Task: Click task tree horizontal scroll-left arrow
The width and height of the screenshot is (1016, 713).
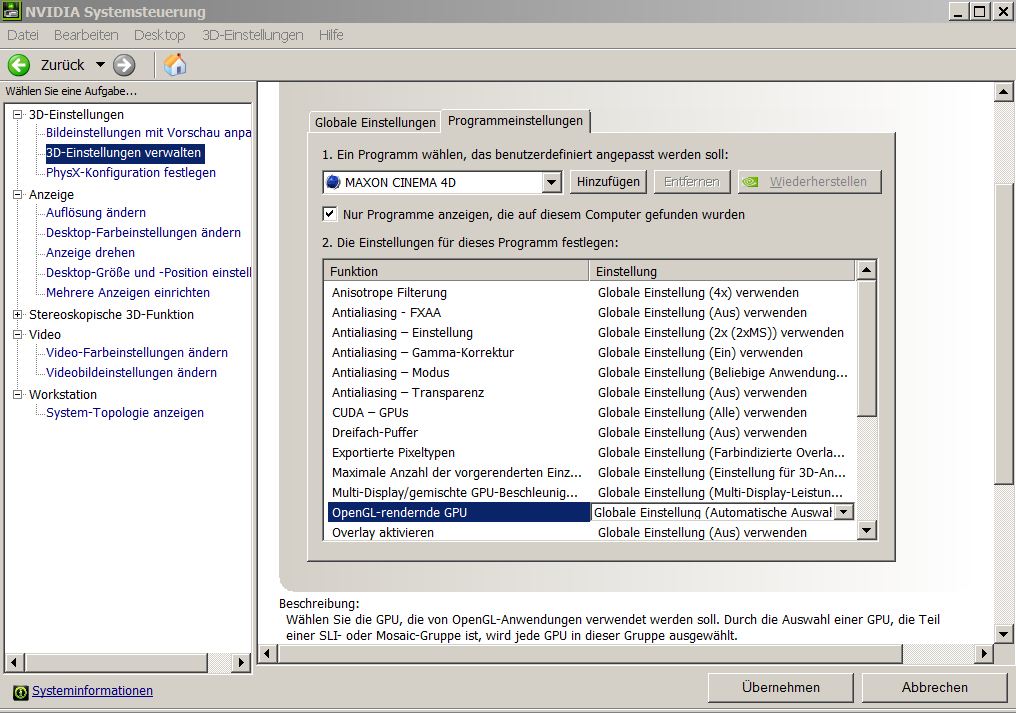Action: click(15, 662)
